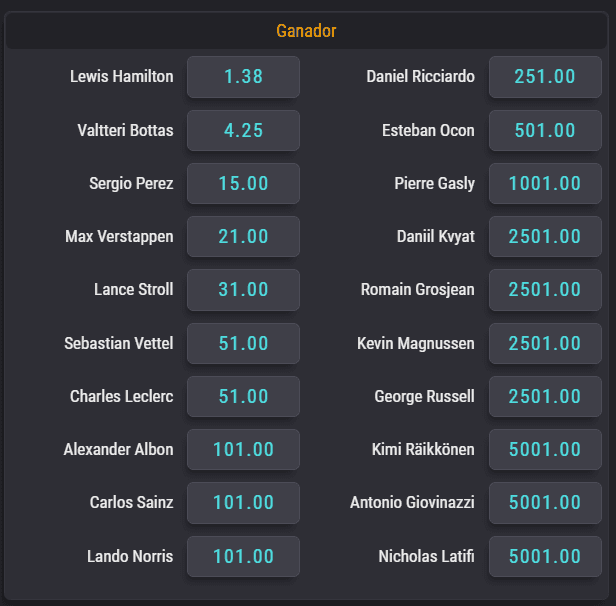Choose Pierre Gasly odds 1001.00
The height and width of the screenshot is (606, 616).
pos(545,183)
